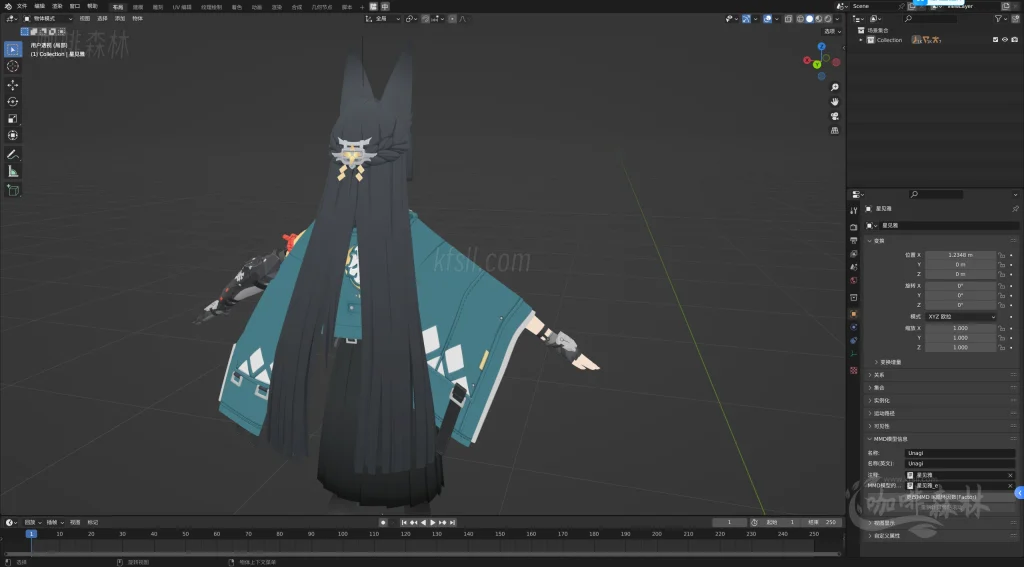This screenshot has width=1024, height=567.
Task: Switch perspective/orthographic grid icon
Action: click(835, 130)
